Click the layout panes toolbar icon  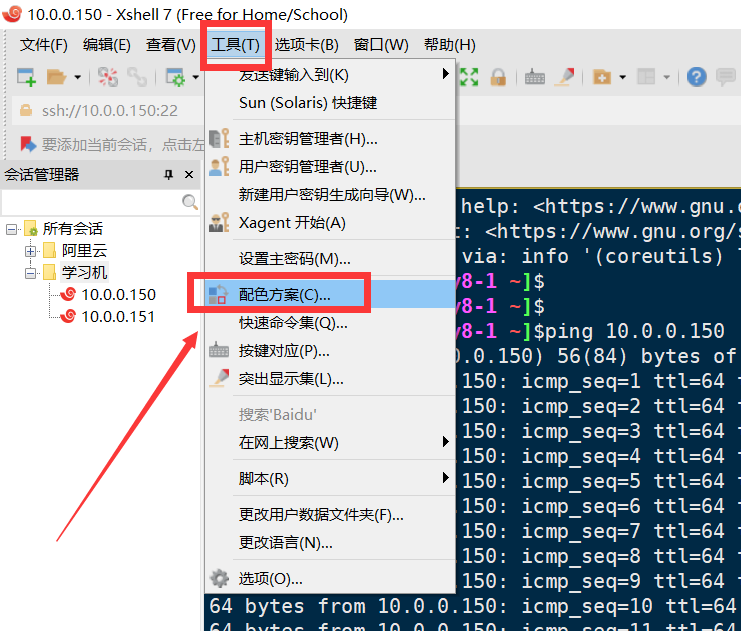tap(646, 77)
